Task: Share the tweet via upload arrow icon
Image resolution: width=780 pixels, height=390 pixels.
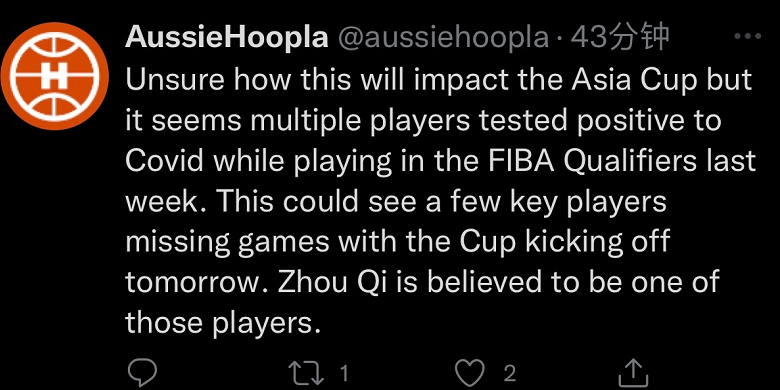Action: click(633, 372)
